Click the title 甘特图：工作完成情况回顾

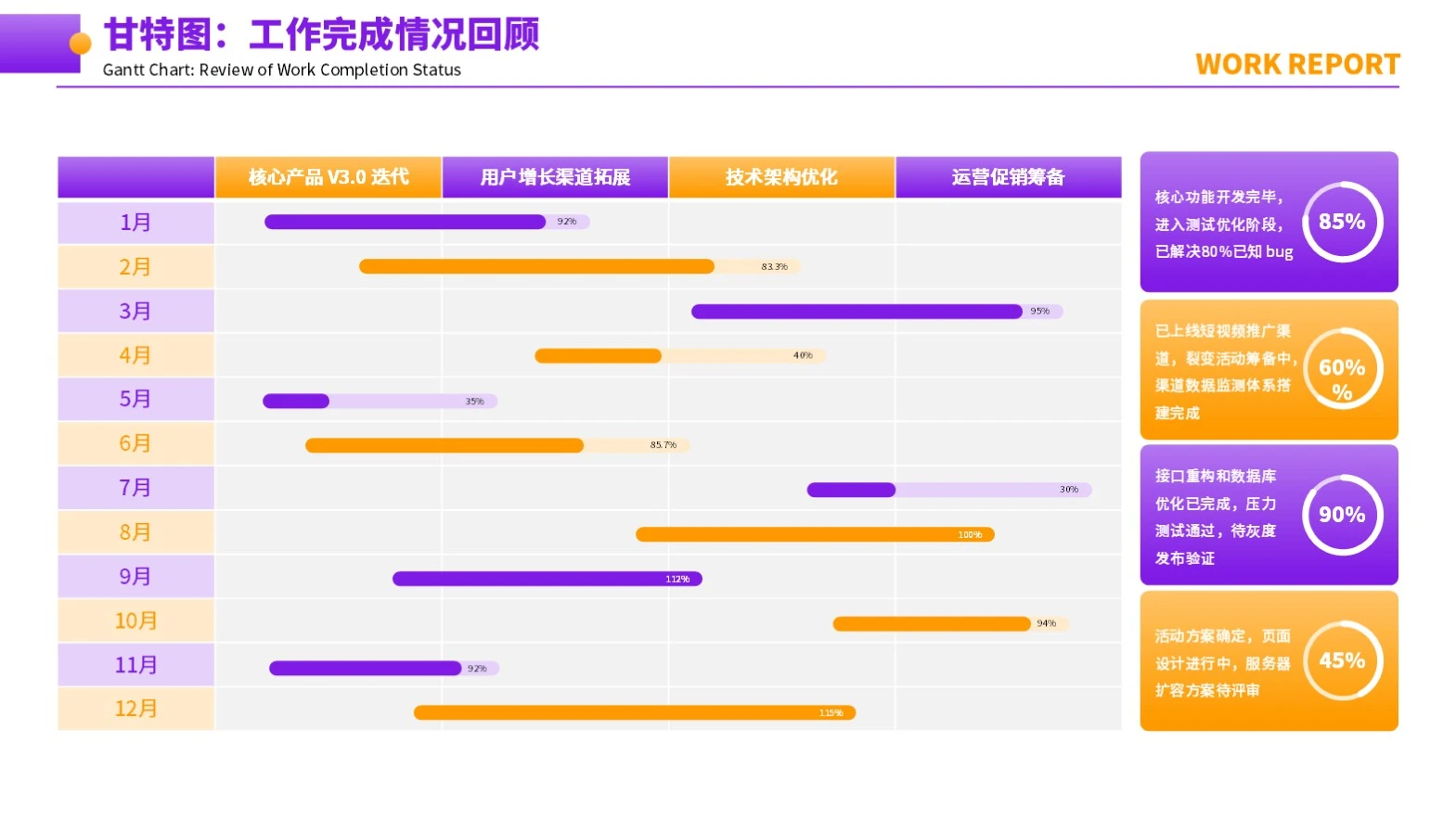click(x=321, y=35)
